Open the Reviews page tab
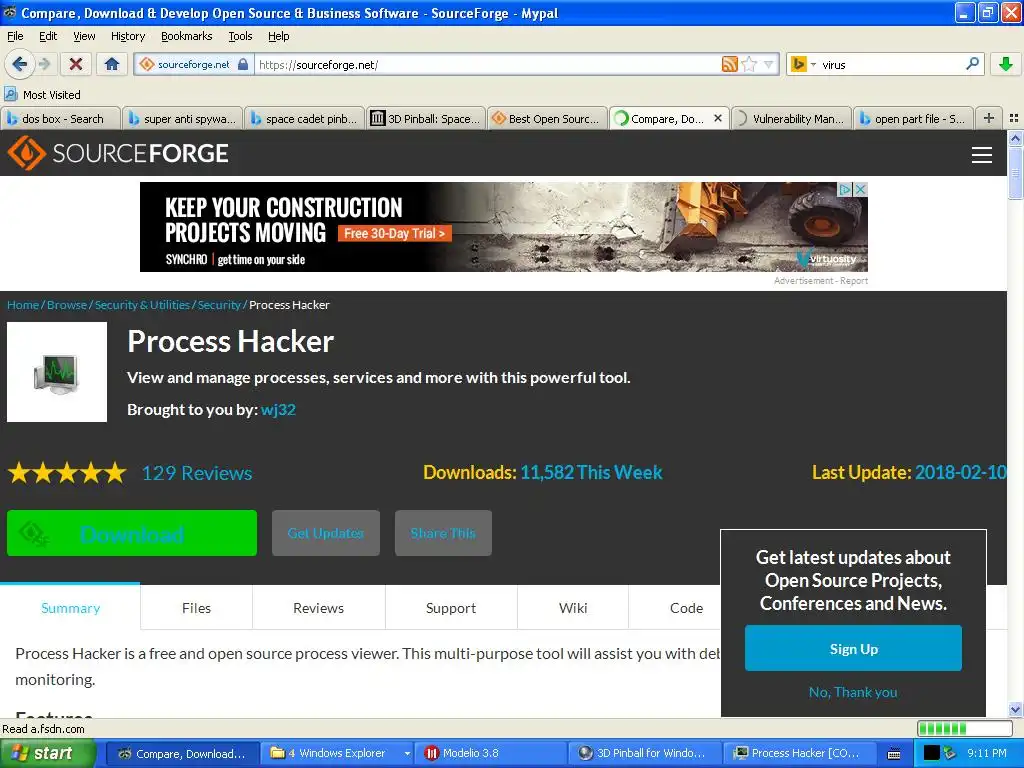 coord(319,607)
